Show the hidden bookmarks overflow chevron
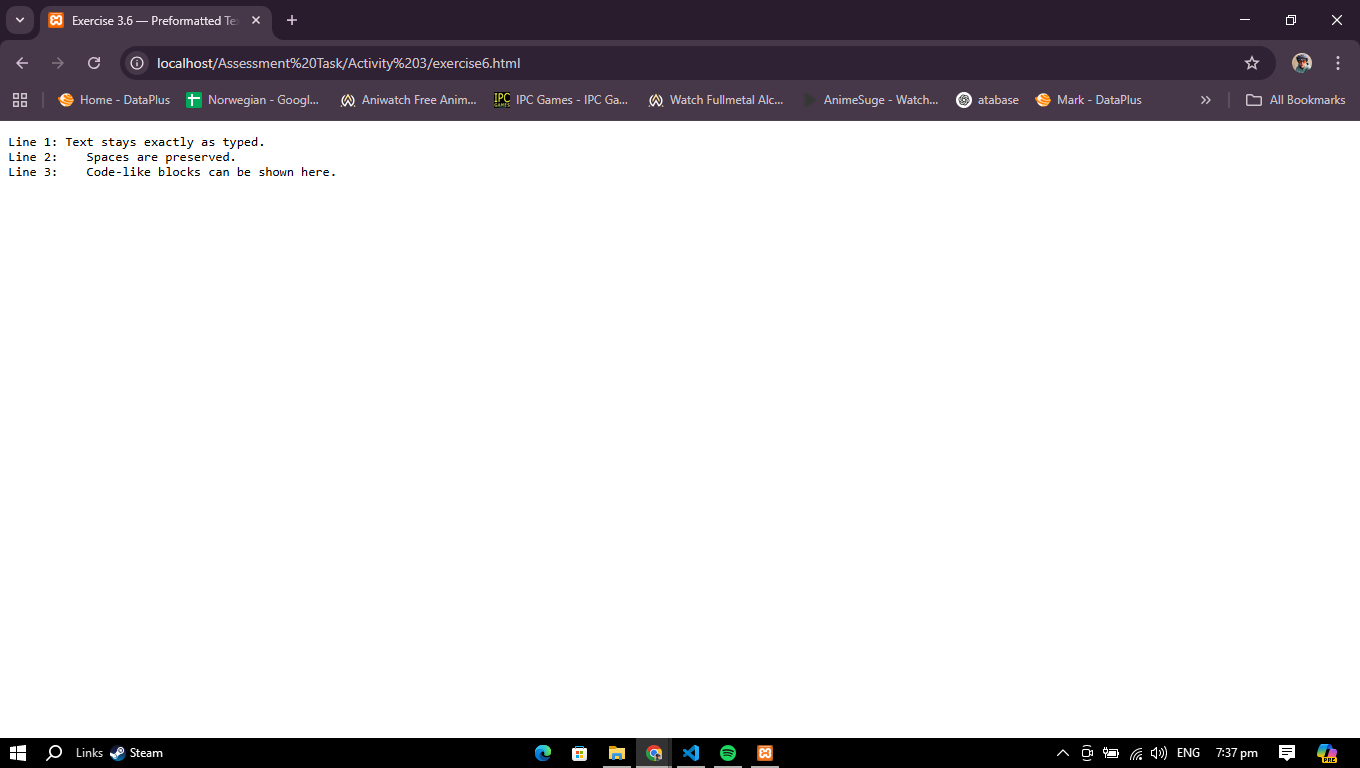Viewport: 1360px width, 768px height. [x=1205, y=100]
